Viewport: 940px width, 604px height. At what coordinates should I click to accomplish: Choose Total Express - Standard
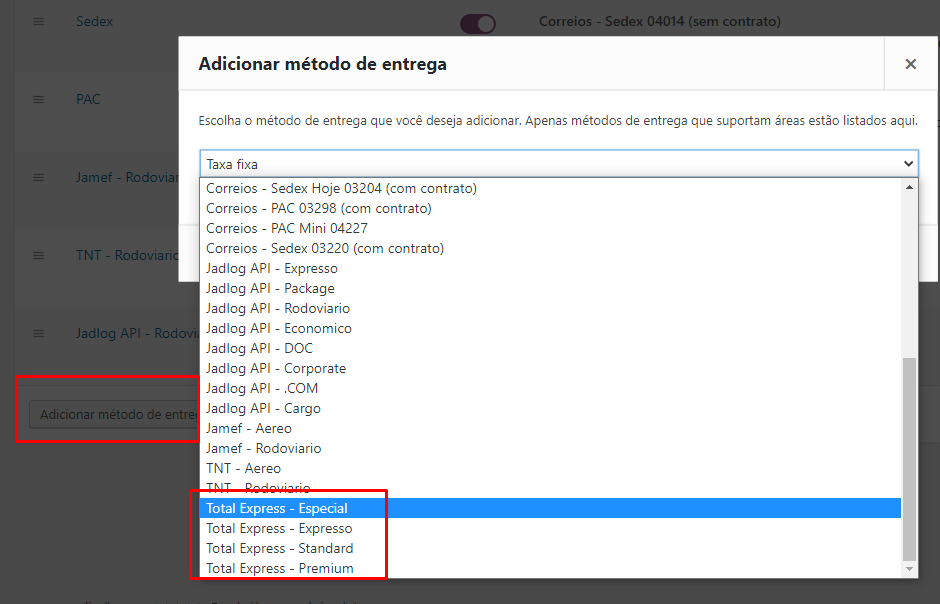pos(550,548)
